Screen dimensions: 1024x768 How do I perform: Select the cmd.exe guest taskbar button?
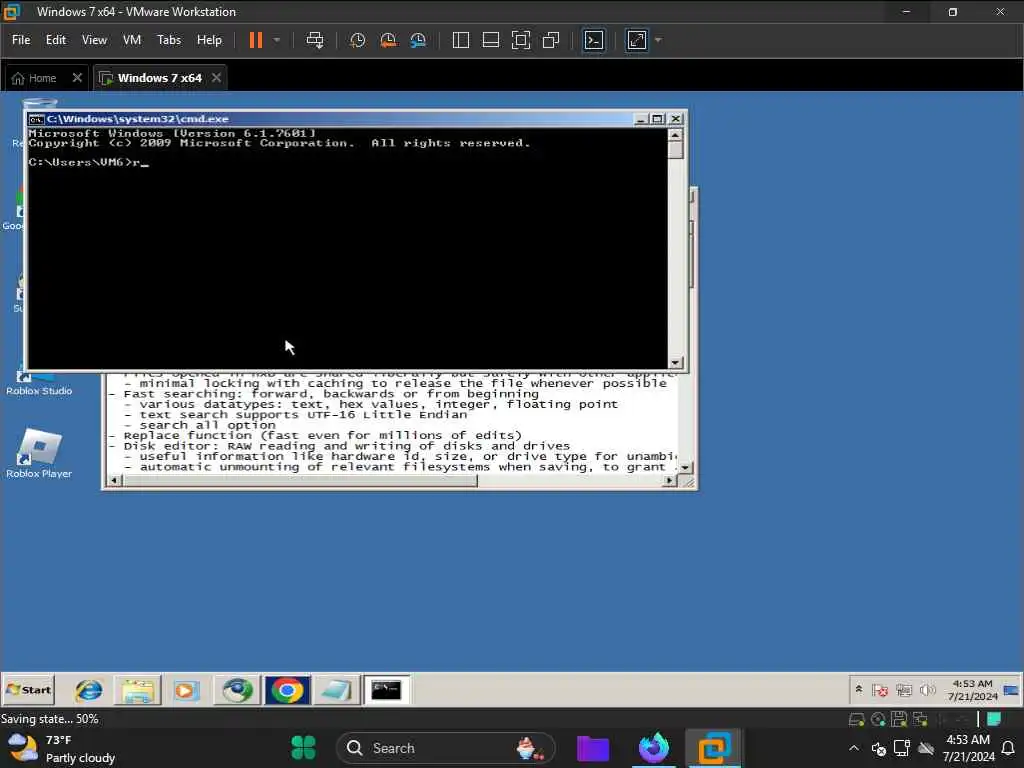tap(386, 690)
